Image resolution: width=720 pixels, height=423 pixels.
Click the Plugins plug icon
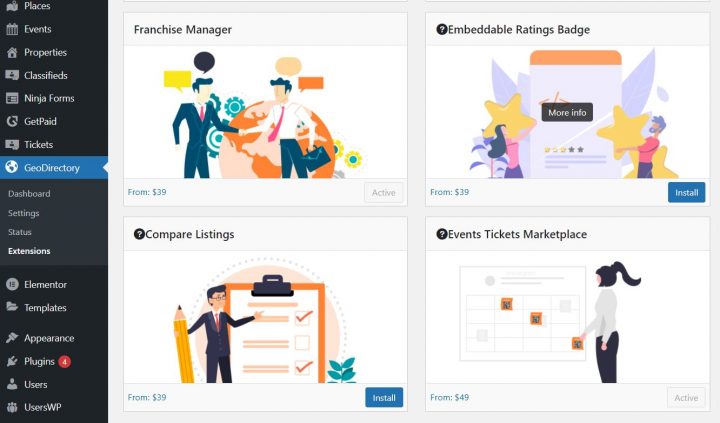point(12,361)
